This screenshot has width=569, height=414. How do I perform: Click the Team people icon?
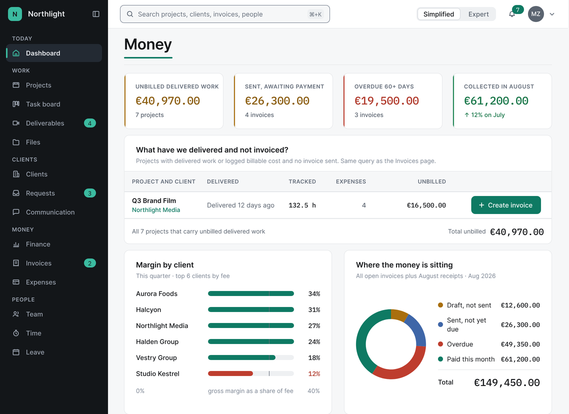click(16, 314)
